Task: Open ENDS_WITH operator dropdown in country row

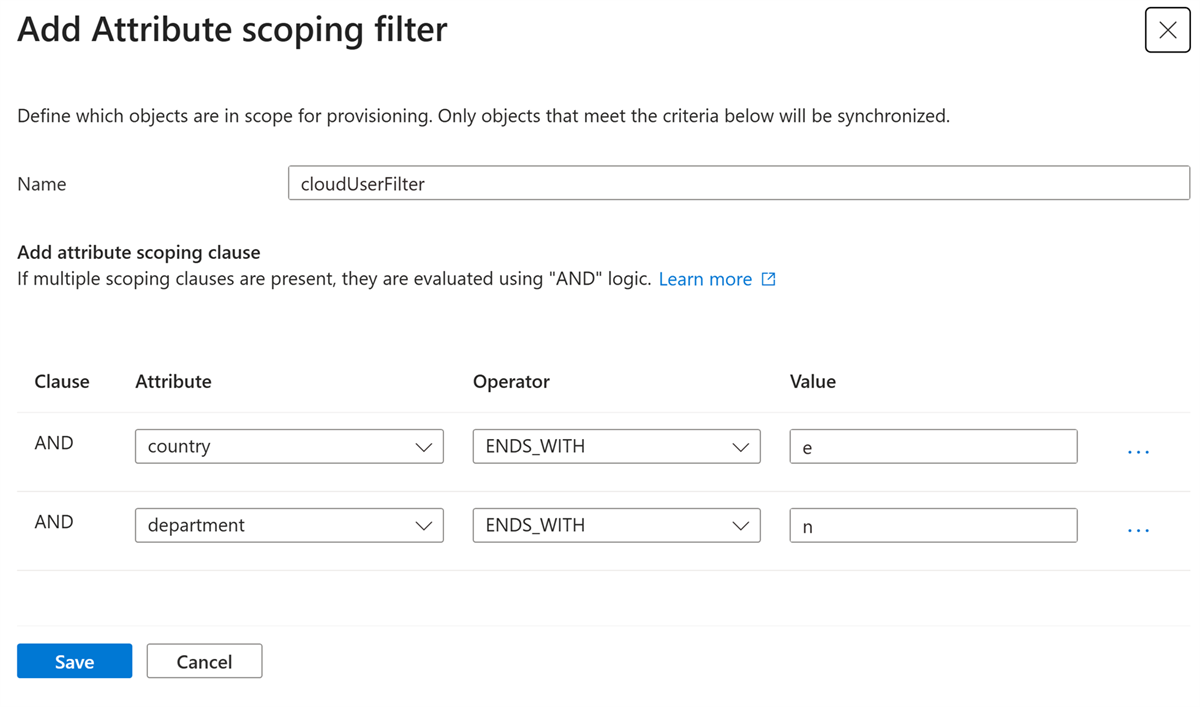Action: click(x=616, y=446)
